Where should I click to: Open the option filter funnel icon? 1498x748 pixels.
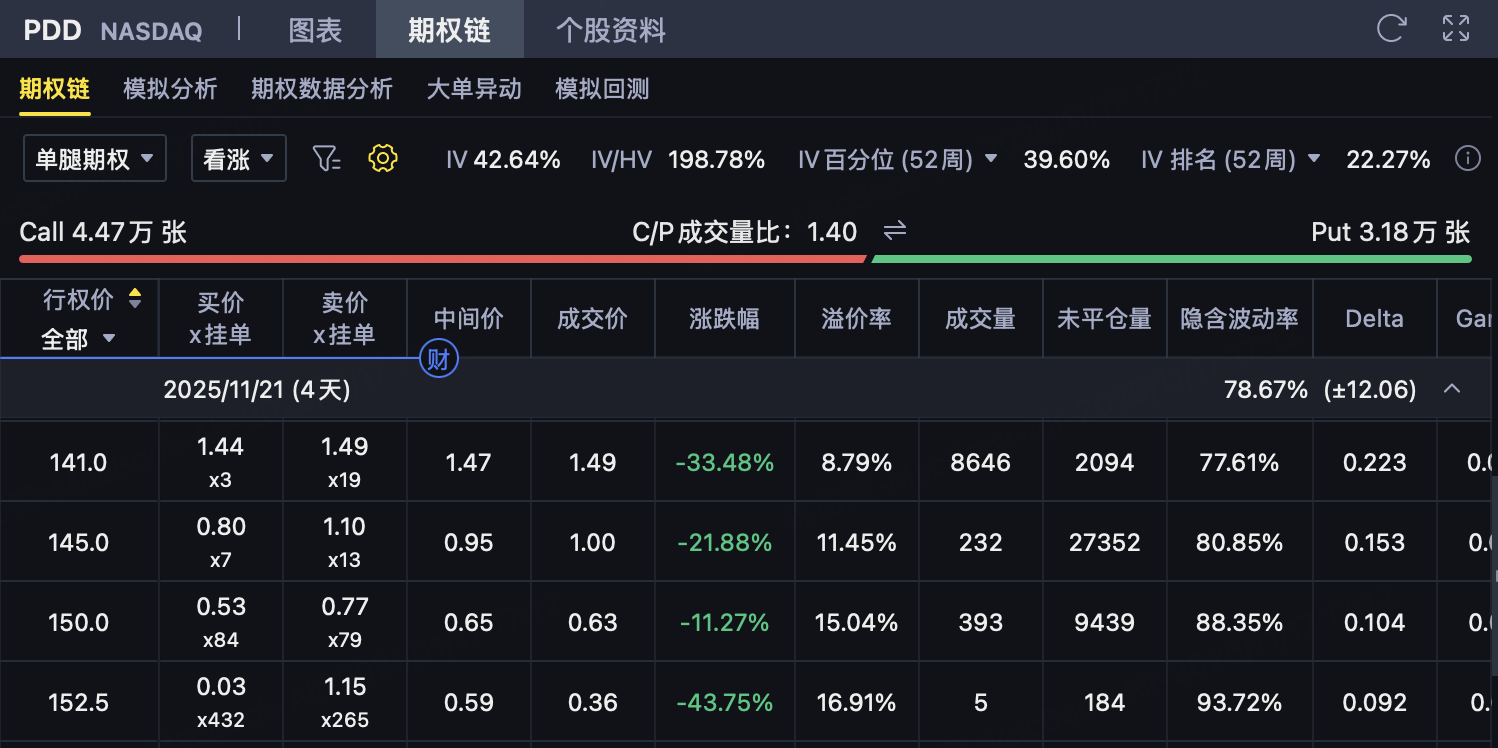pyautogui.click(x=327, y=158)
